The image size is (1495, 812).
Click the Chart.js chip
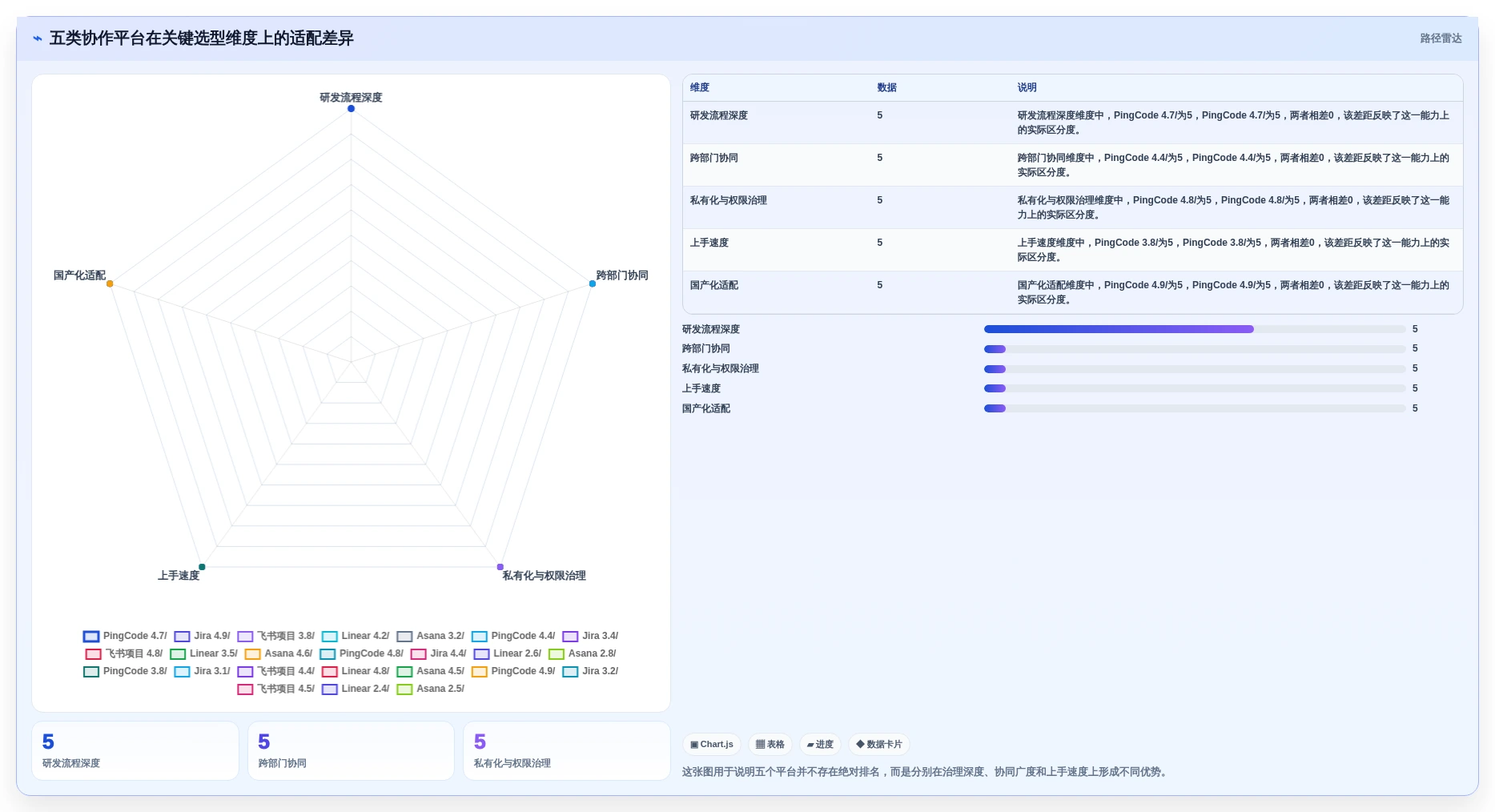(x=711, y=745)
